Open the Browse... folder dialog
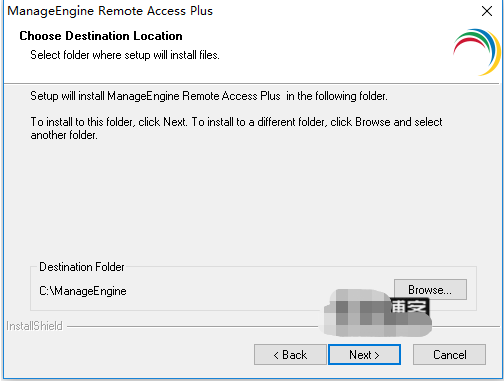This screenshot has height=385, width=504. tap(430, 290)
